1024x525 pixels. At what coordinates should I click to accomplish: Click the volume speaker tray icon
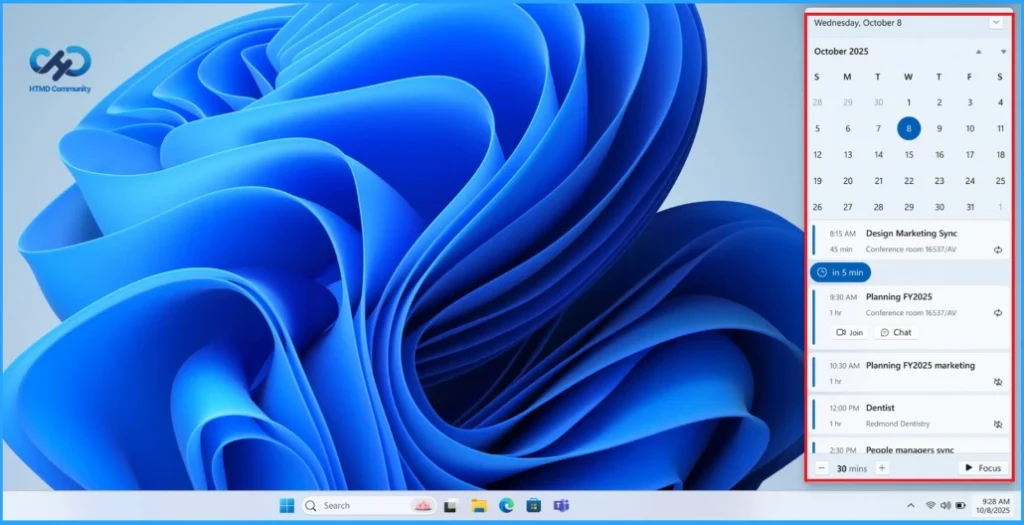(x=946, y=505)
